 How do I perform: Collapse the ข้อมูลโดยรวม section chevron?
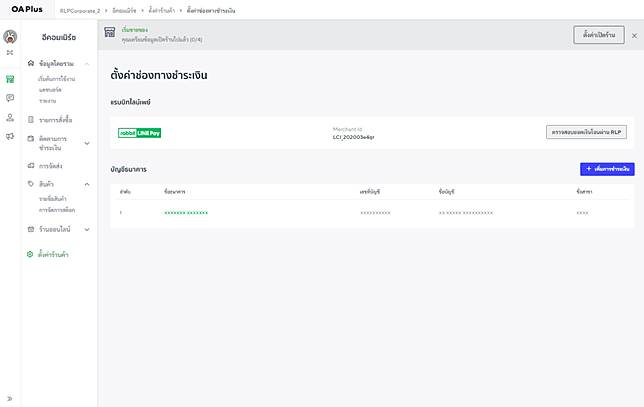87,64
